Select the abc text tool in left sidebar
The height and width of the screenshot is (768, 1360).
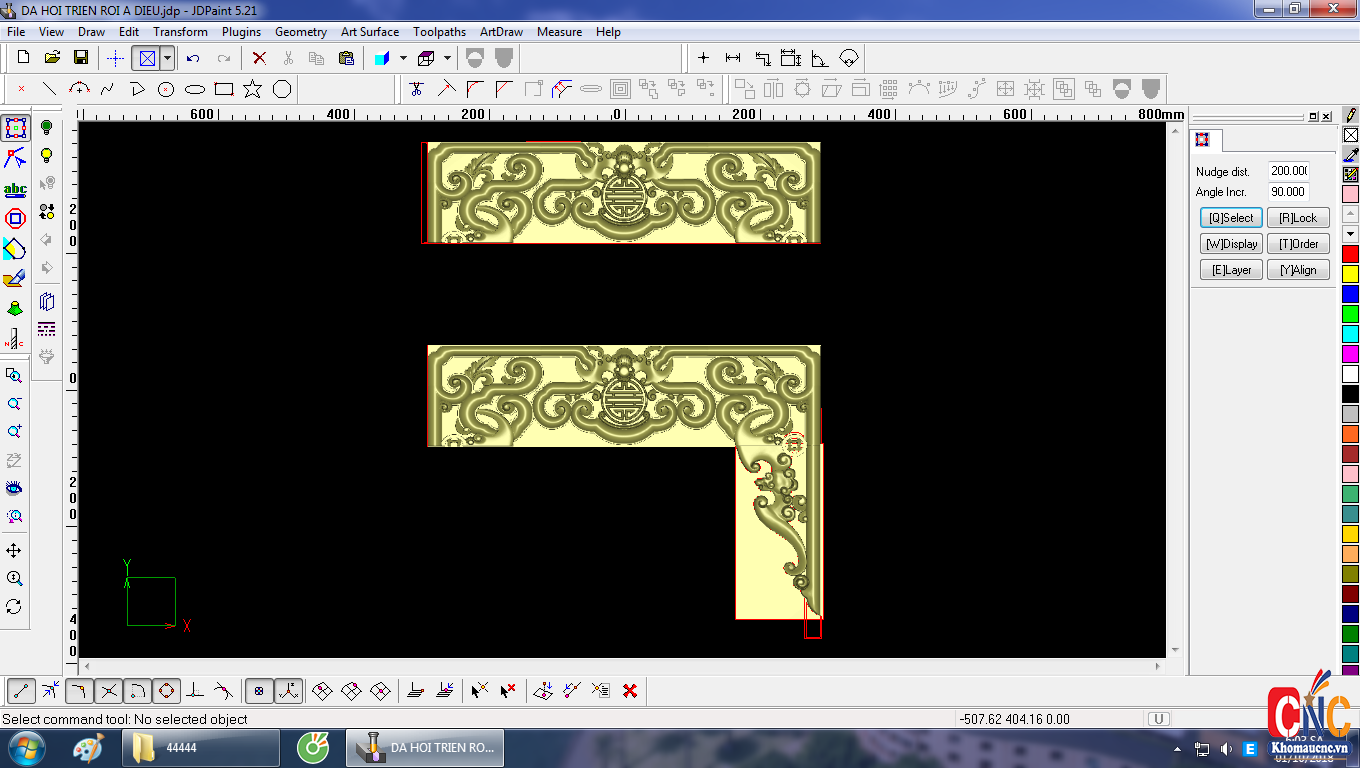pos(15,189)
